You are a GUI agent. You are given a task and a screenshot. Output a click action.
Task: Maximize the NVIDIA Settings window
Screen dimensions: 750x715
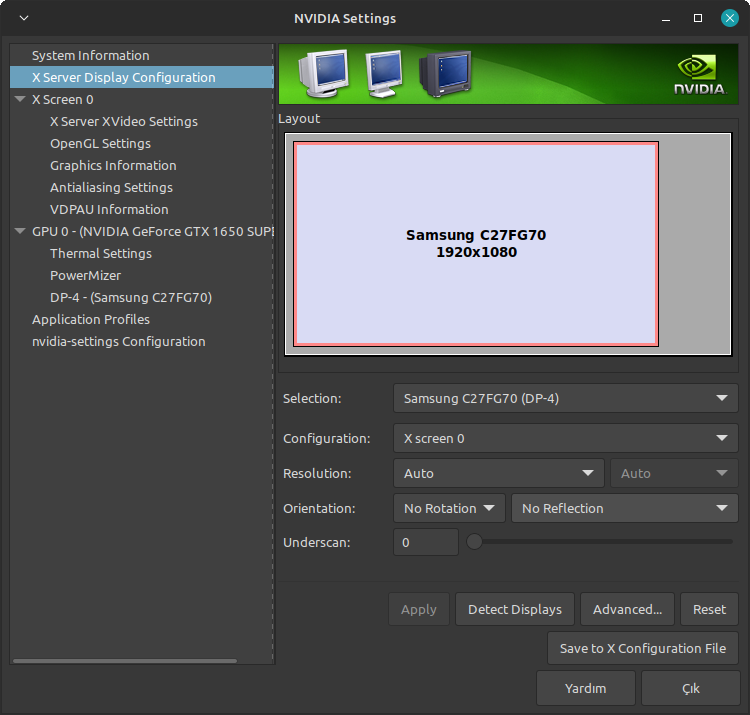coord(698,18)
